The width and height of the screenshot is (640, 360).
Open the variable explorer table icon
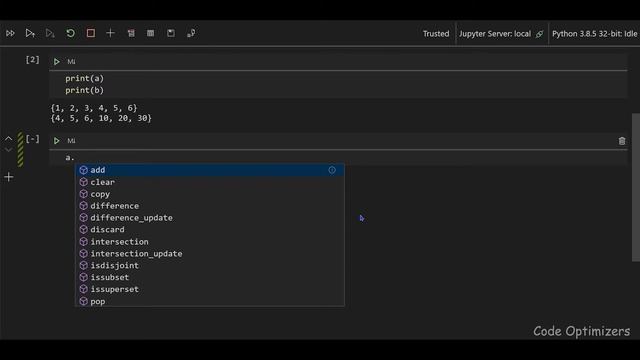tap(151, 33)
